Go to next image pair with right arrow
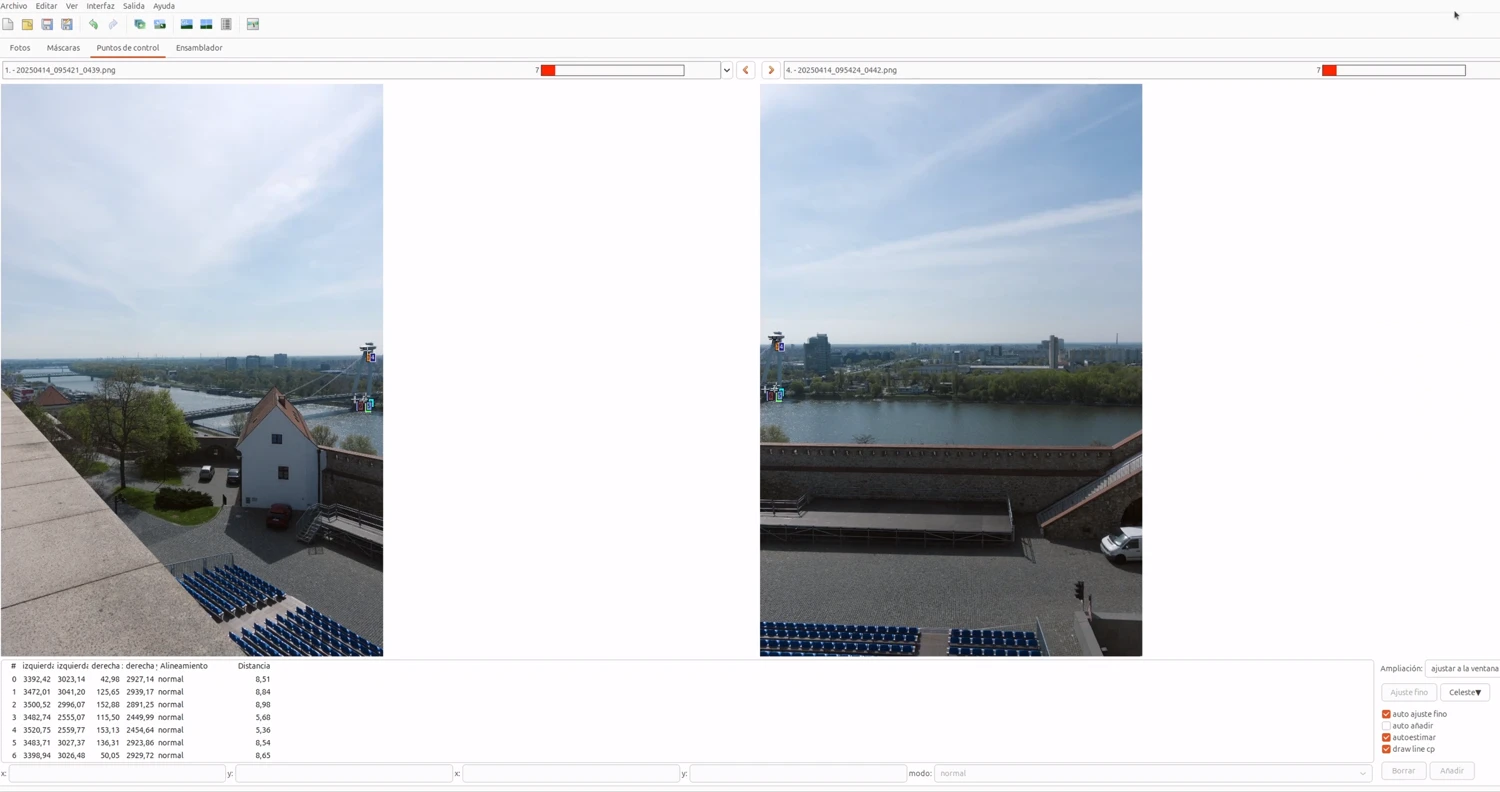 [x=770, y=70]
